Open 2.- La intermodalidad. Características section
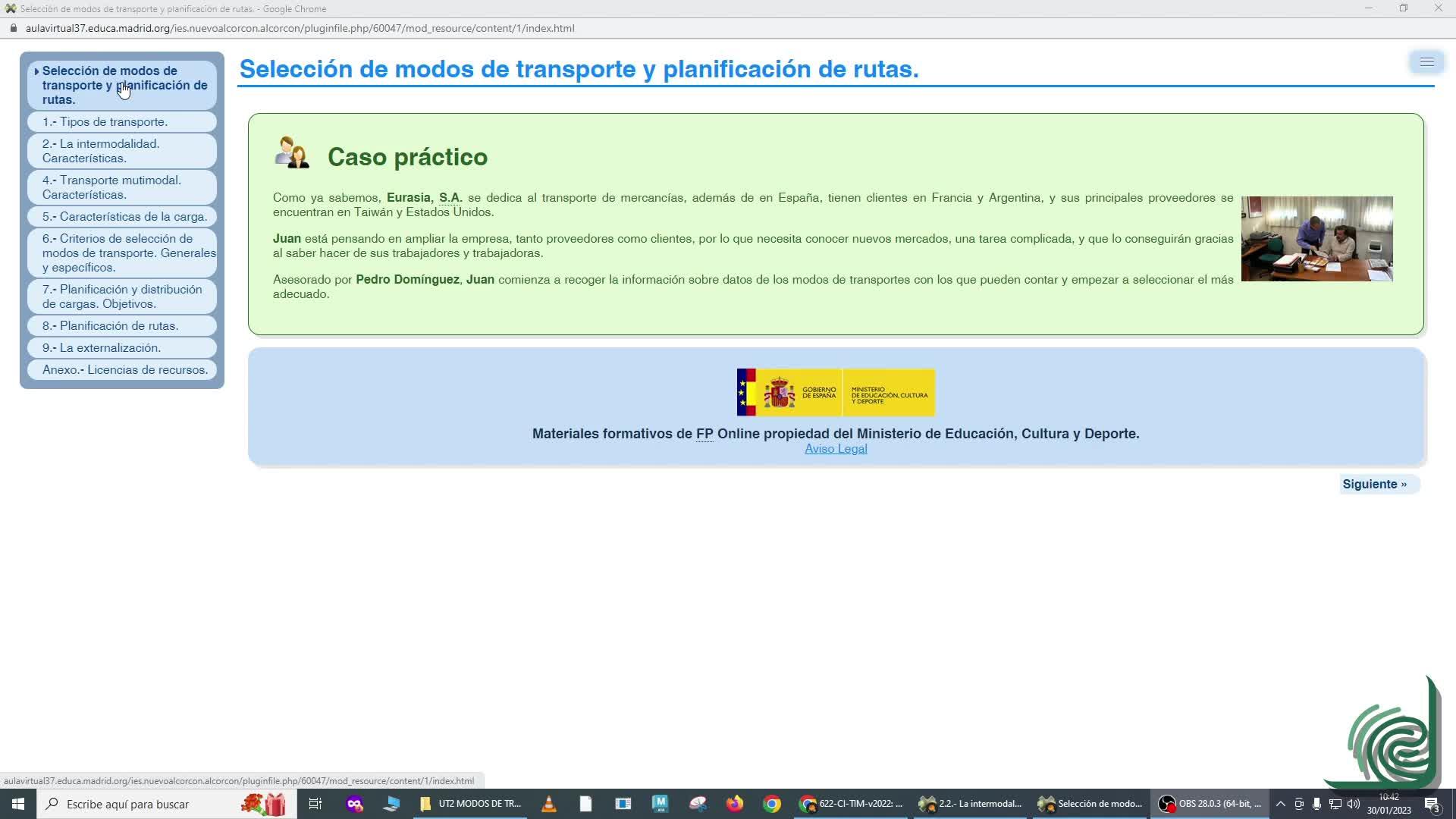 click(101, 151)
